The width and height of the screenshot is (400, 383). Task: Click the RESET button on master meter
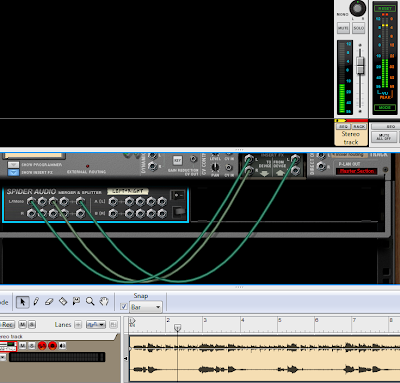point(385,8)
